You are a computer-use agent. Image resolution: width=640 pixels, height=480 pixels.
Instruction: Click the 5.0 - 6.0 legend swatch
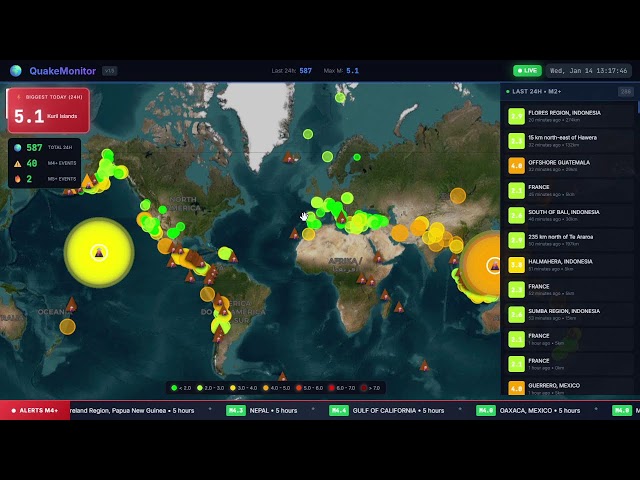click(x=299, y=388)
